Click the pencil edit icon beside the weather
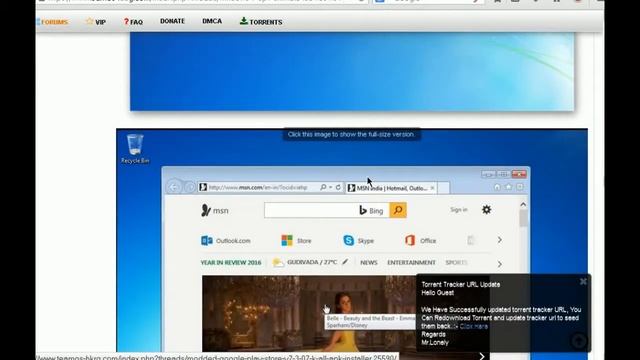The image size is (640, 360). point(345,262)
